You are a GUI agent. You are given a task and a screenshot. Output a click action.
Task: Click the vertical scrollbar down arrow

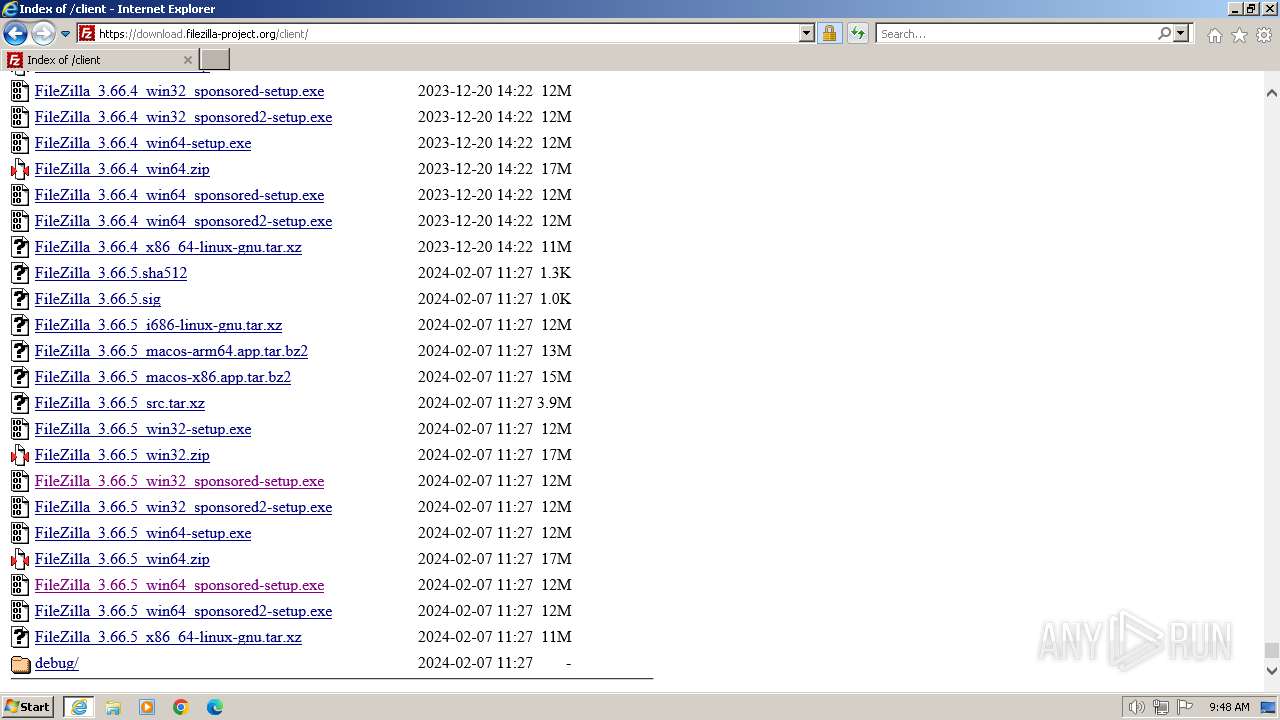point(1271,671)
